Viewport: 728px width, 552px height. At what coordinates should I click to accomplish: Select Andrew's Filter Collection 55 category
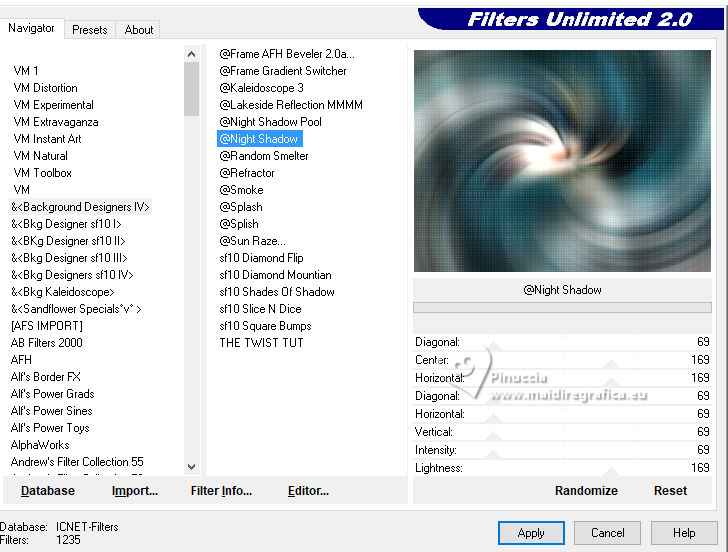pyautogui.click(x=77, y=462)
